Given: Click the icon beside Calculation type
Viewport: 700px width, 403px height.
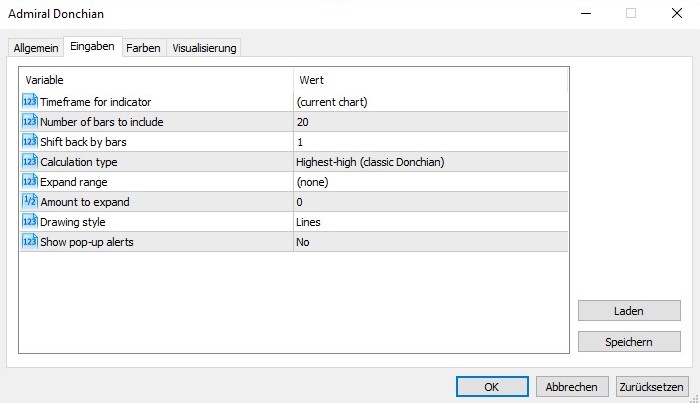Looking at the screenshot, I should pos(30,162).
